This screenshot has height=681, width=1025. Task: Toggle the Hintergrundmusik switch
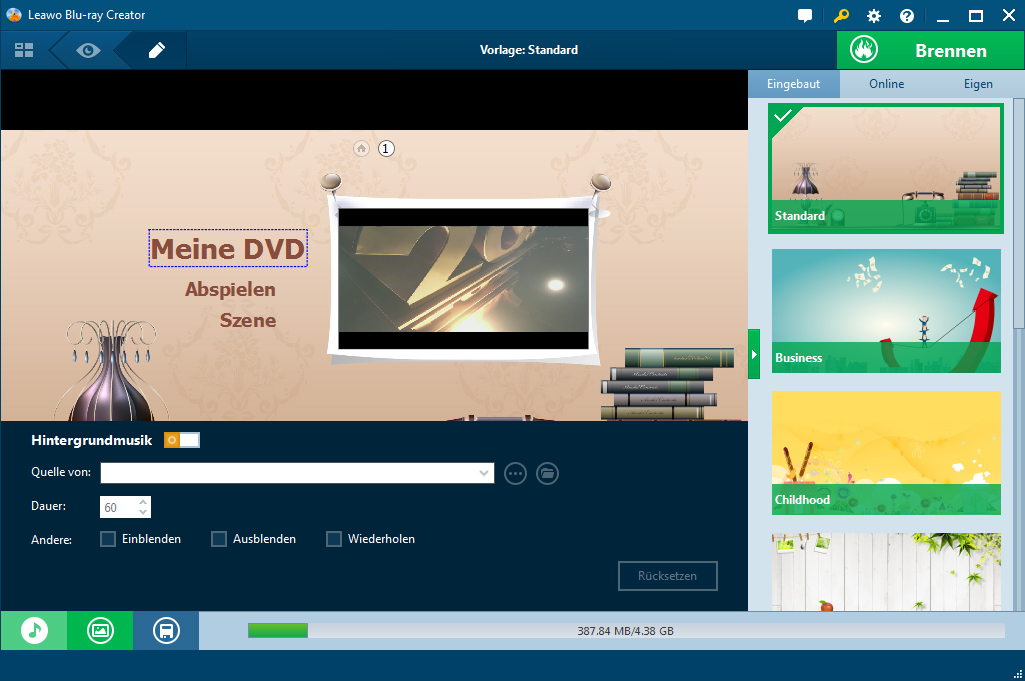pyautogui.click(x=182, y=440)
